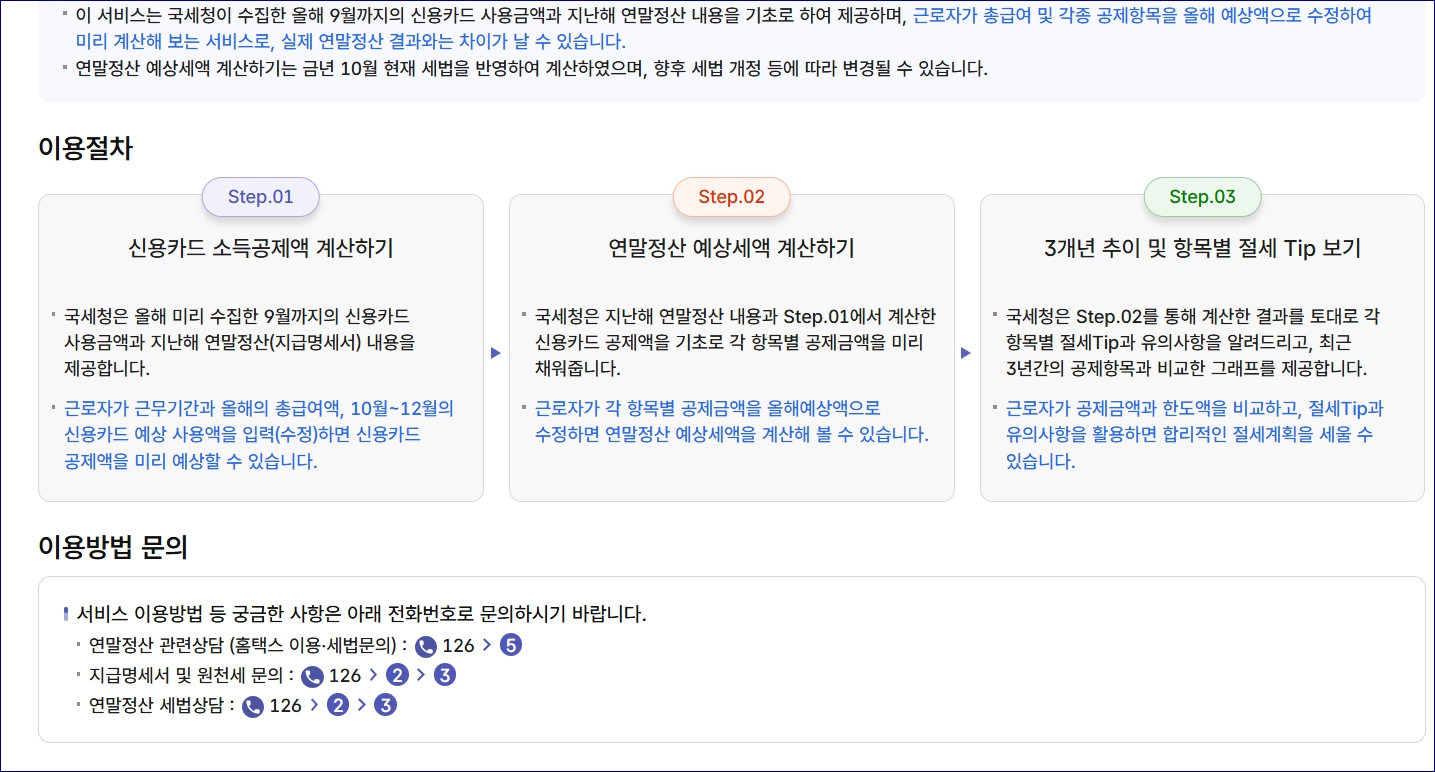Click the 신용카드 소득공제액 계산하기 card title

pyautogui.click(x=260, y=248)
